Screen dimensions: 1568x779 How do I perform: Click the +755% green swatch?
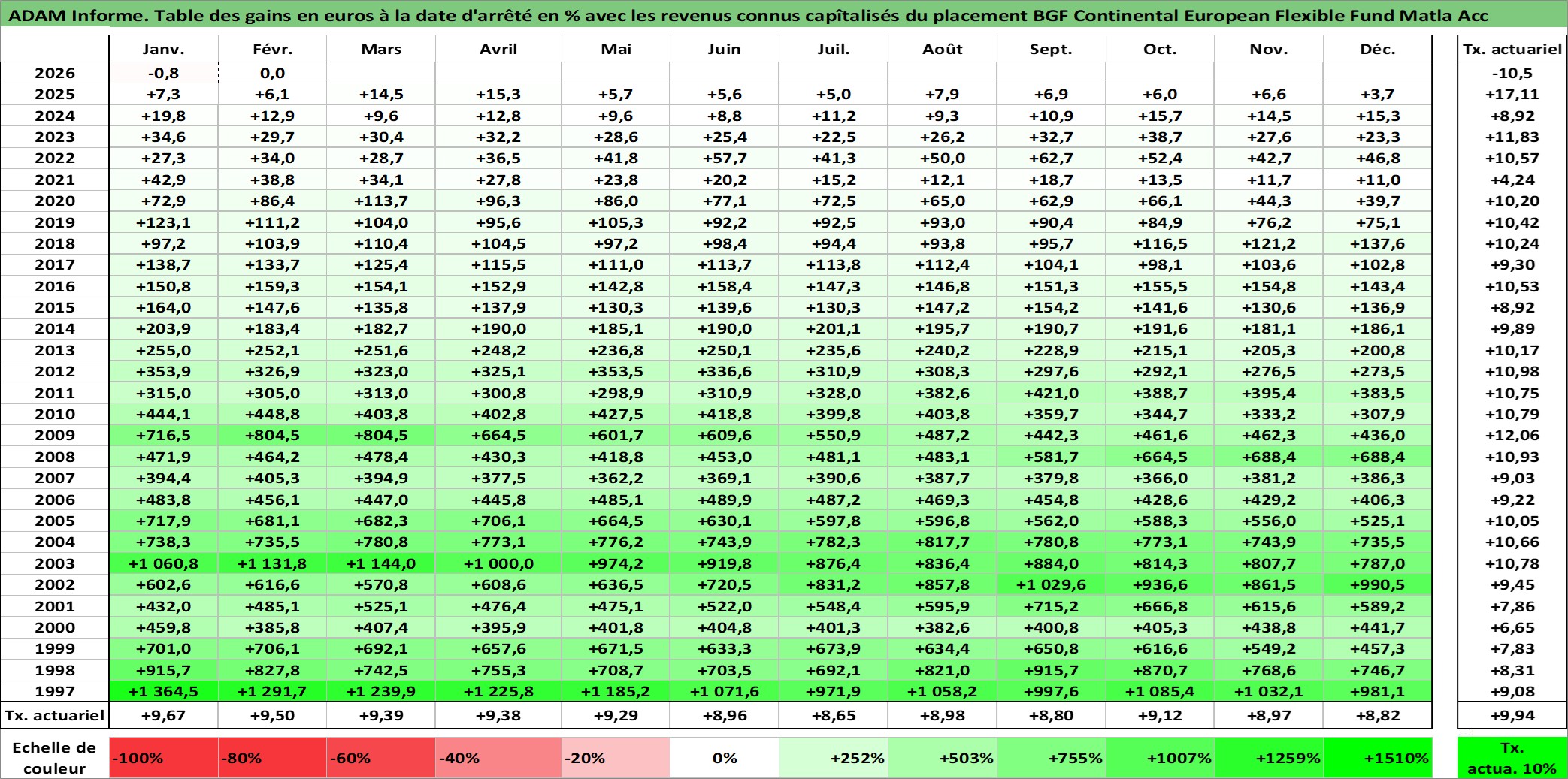coord(1051,758)
